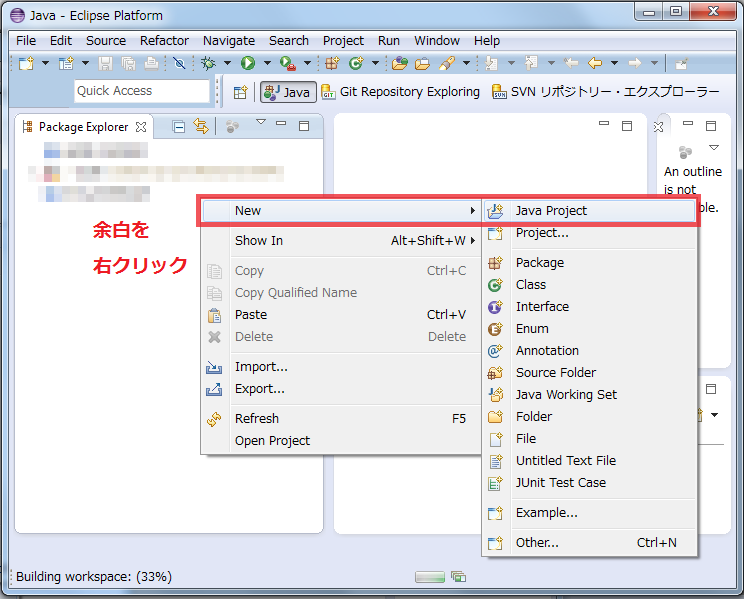The width and height of the screenshot is (744, 599).
Task: Choose Example... in New submenu
Action: click(x=590, y=513)
